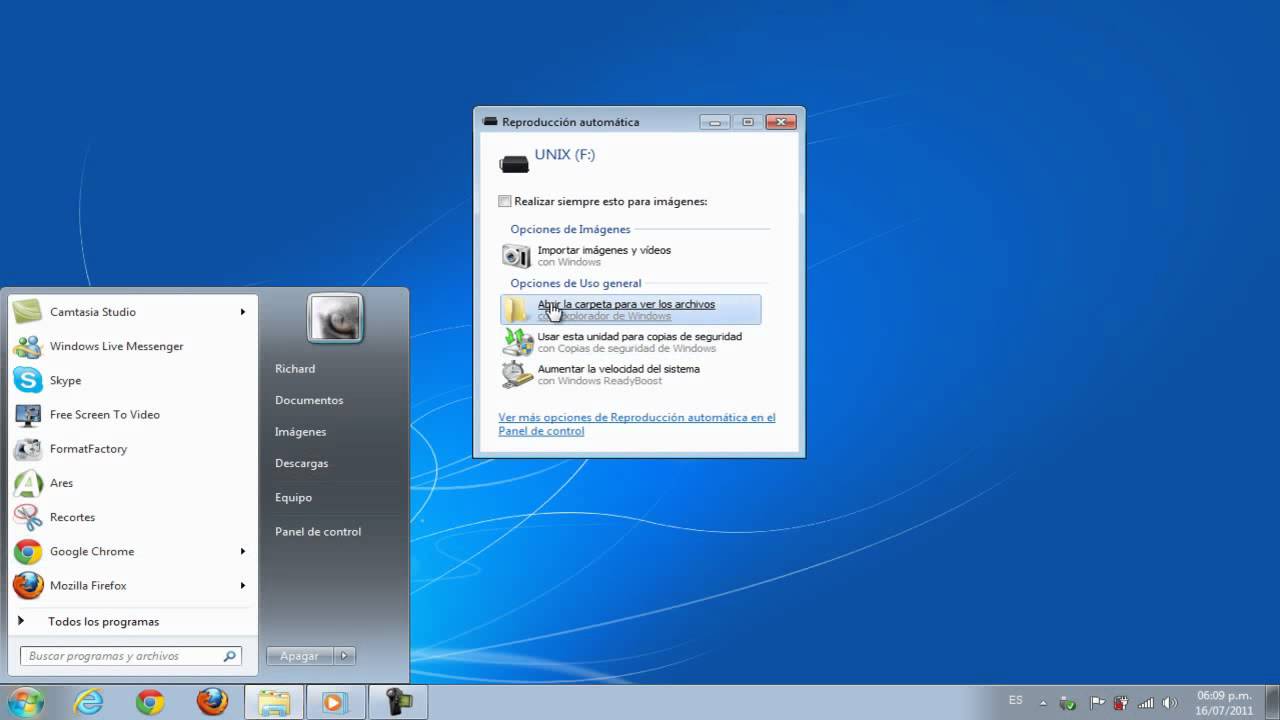Click the volume speaker tray icon
This screenshot has height=720, width=1280.
pos(1171,704)
